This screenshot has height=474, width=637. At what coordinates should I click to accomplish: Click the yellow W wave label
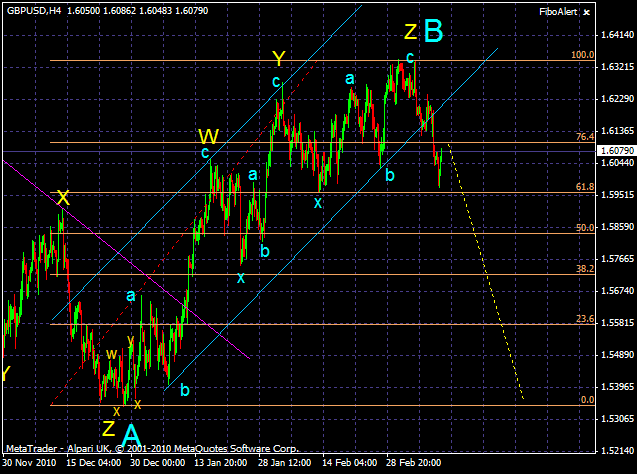[x=209, y=136]
